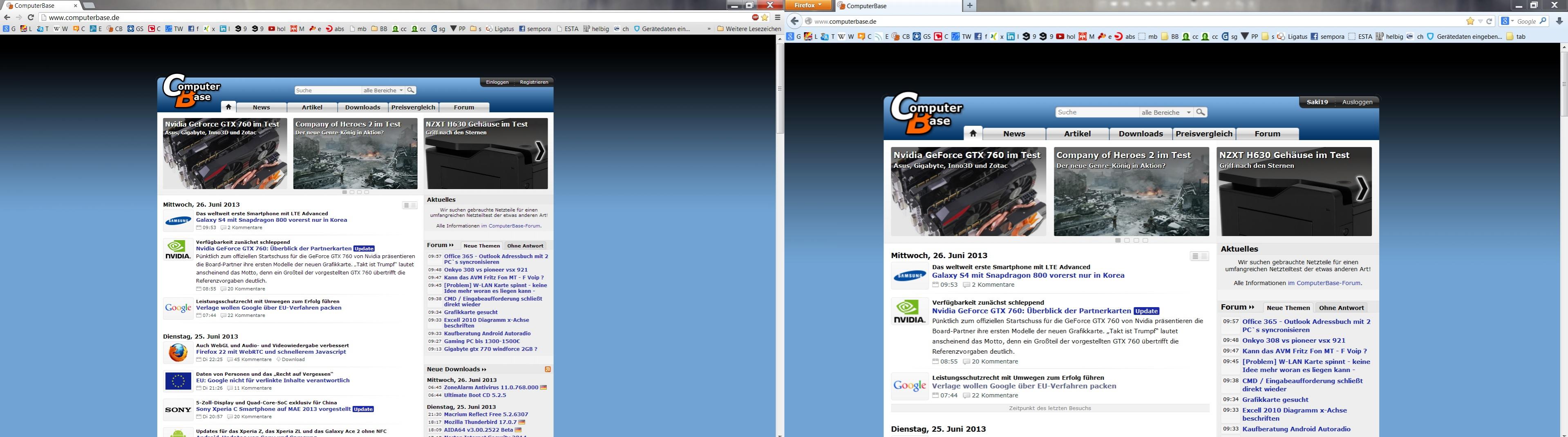Image resolution: width=1568 pixels, height=437 pixels.
Task: Click 'Einloggen' in Chrome's ComputerBase header
Action: pos(497,82)
